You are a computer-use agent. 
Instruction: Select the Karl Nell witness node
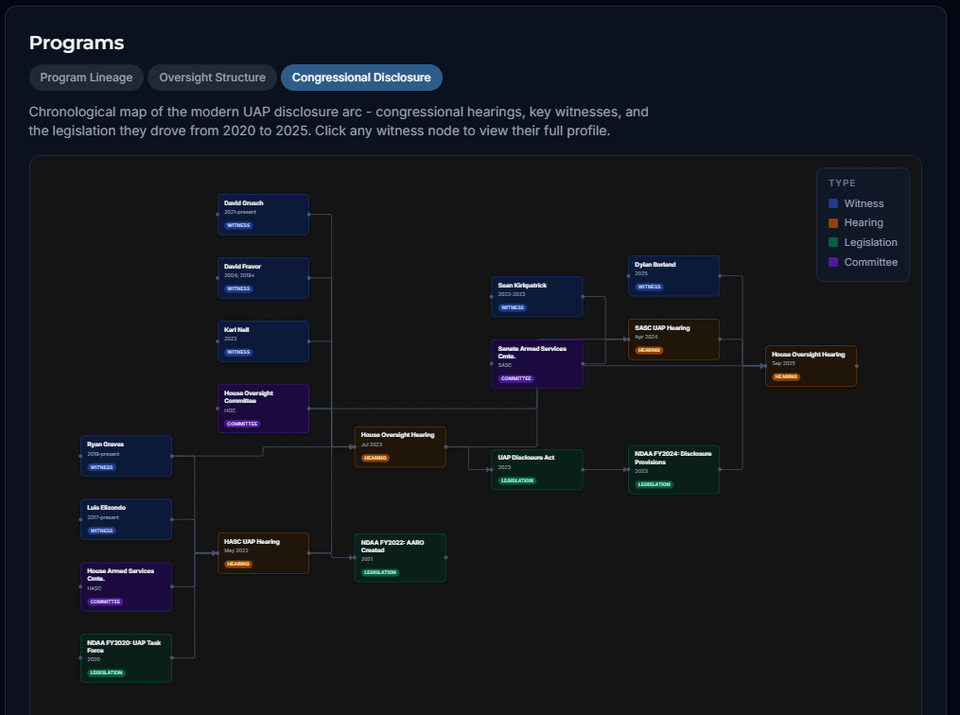coord(263,341)
